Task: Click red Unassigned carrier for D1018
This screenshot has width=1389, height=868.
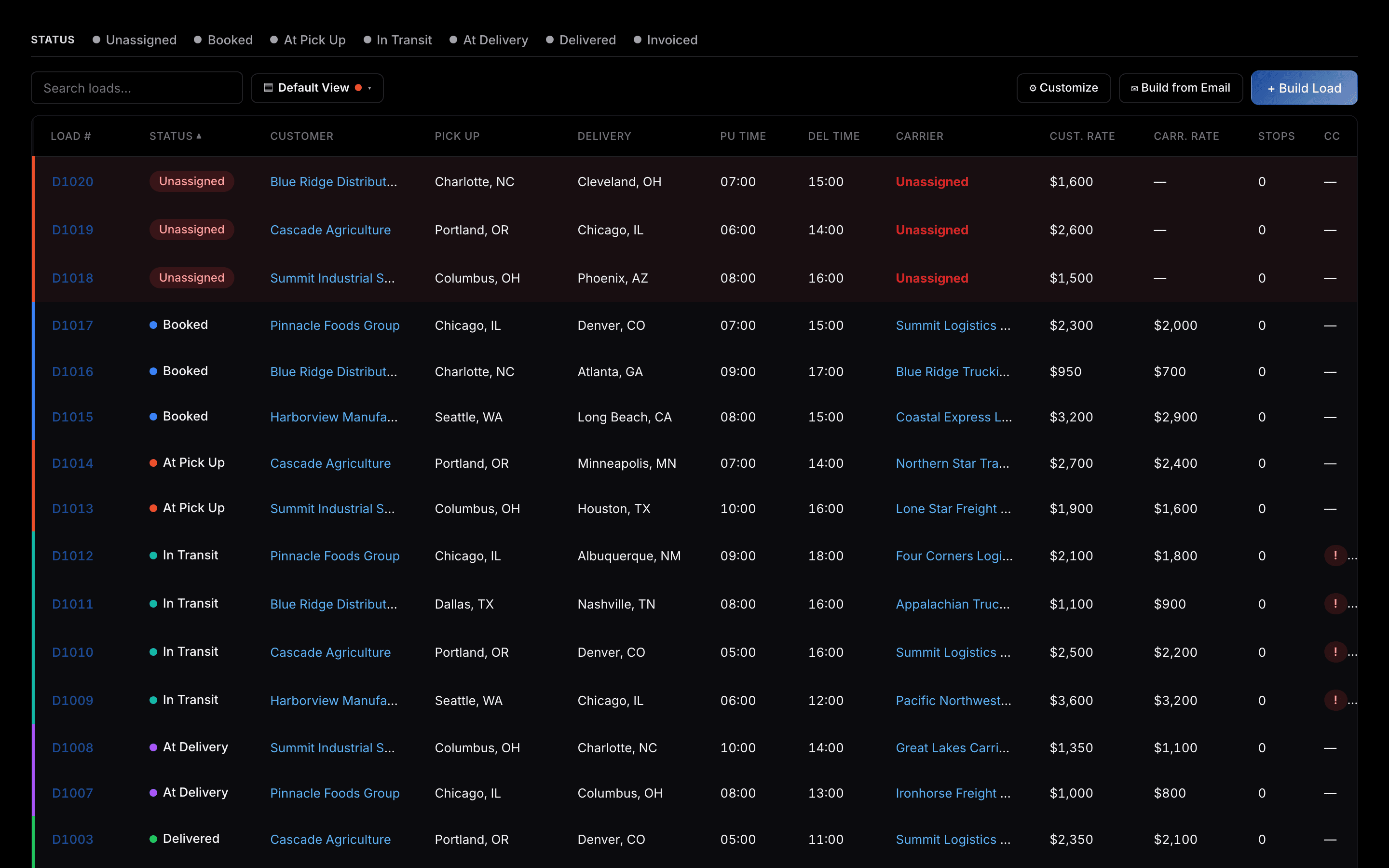Action: coord(932,278)
